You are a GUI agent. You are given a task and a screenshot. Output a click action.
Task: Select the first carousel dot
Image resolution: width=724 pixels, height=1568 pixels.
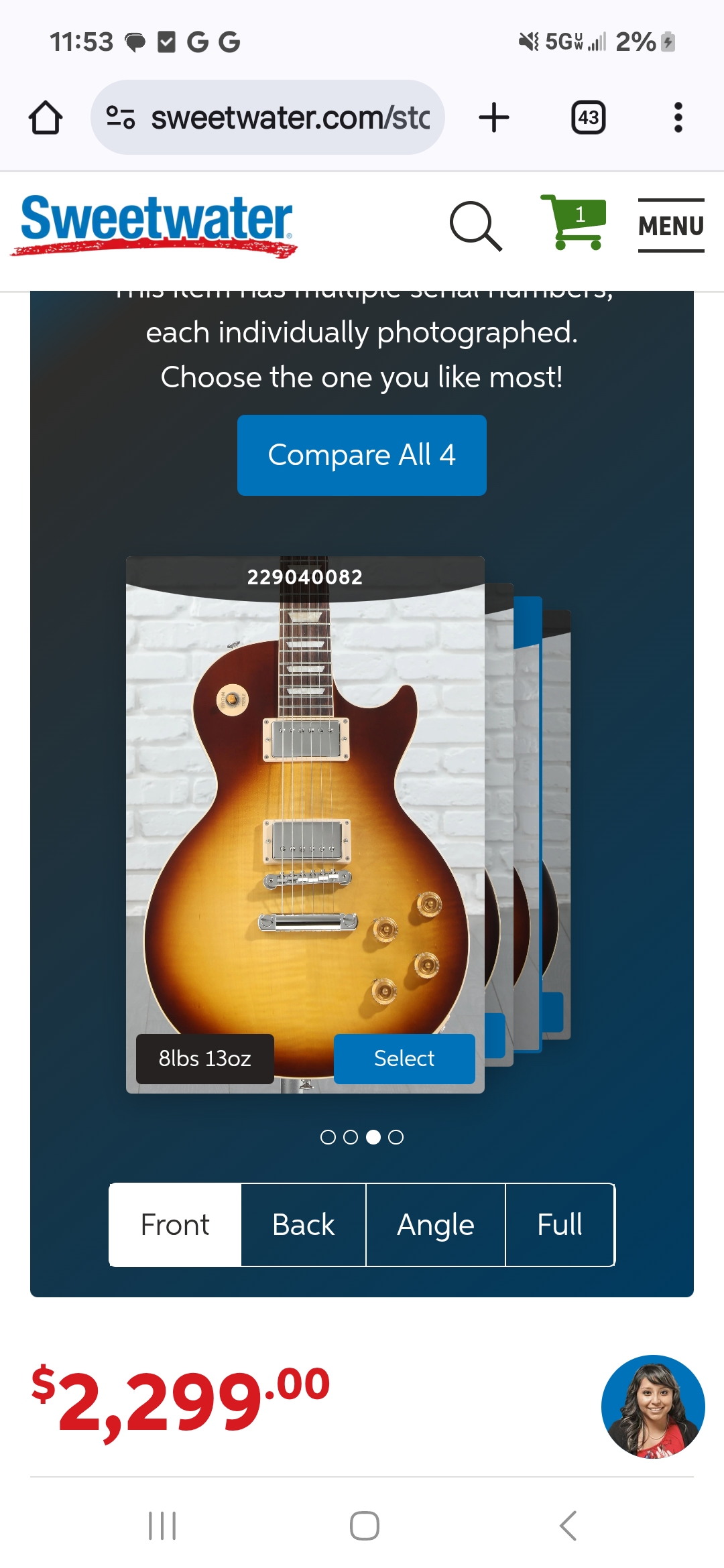pos(328,1137)
